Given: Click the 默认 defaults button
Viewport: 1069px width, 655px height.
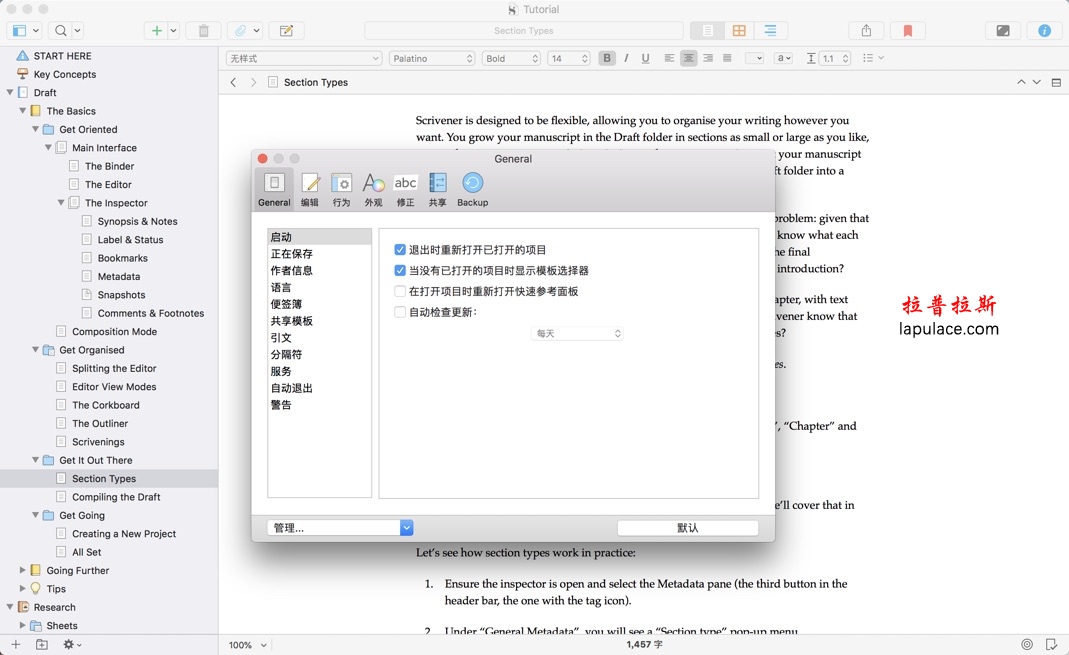Looking at the screenshot, I should click(x=687, y=528).
